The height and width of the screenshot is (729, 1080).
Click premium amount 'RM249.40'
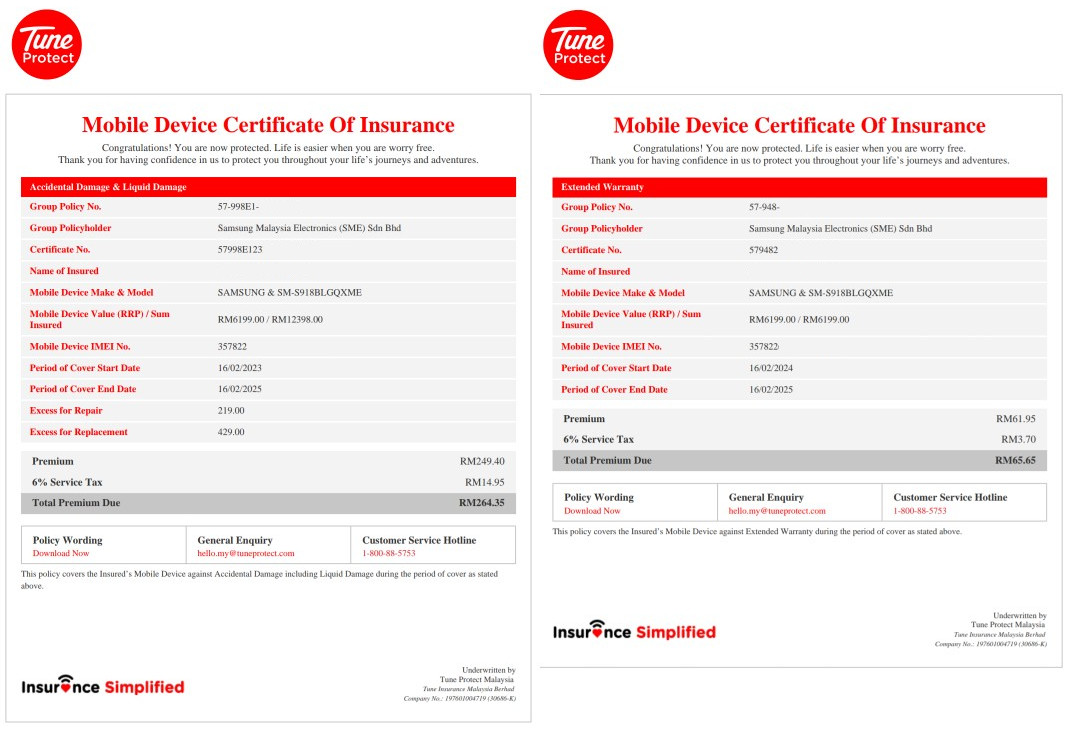click(482, 462)
